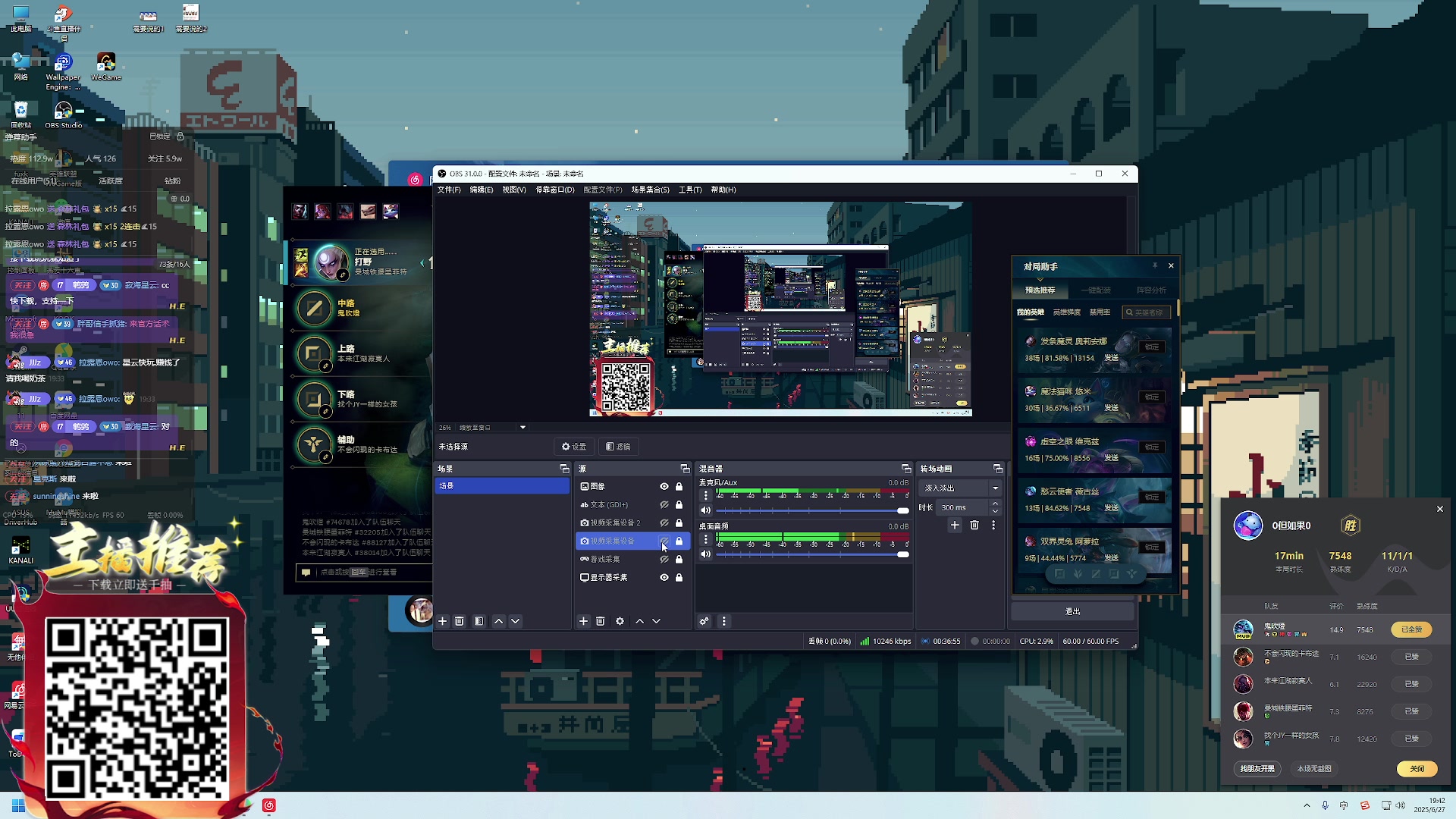
Task: Show the 游戏采集 source
Action: coord(664,560)
